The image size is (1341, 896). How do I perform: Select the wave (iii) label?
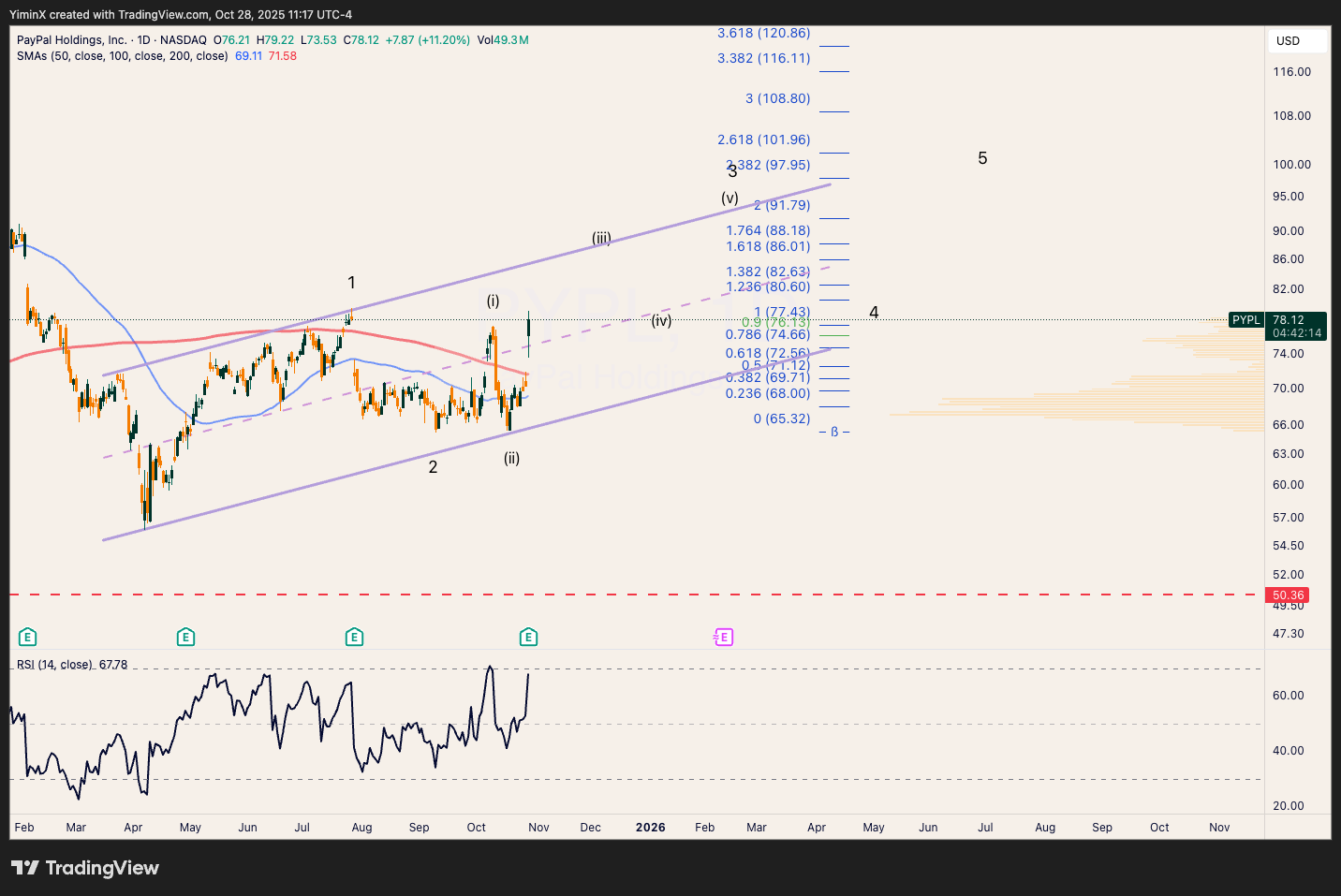tap(601, 238)
